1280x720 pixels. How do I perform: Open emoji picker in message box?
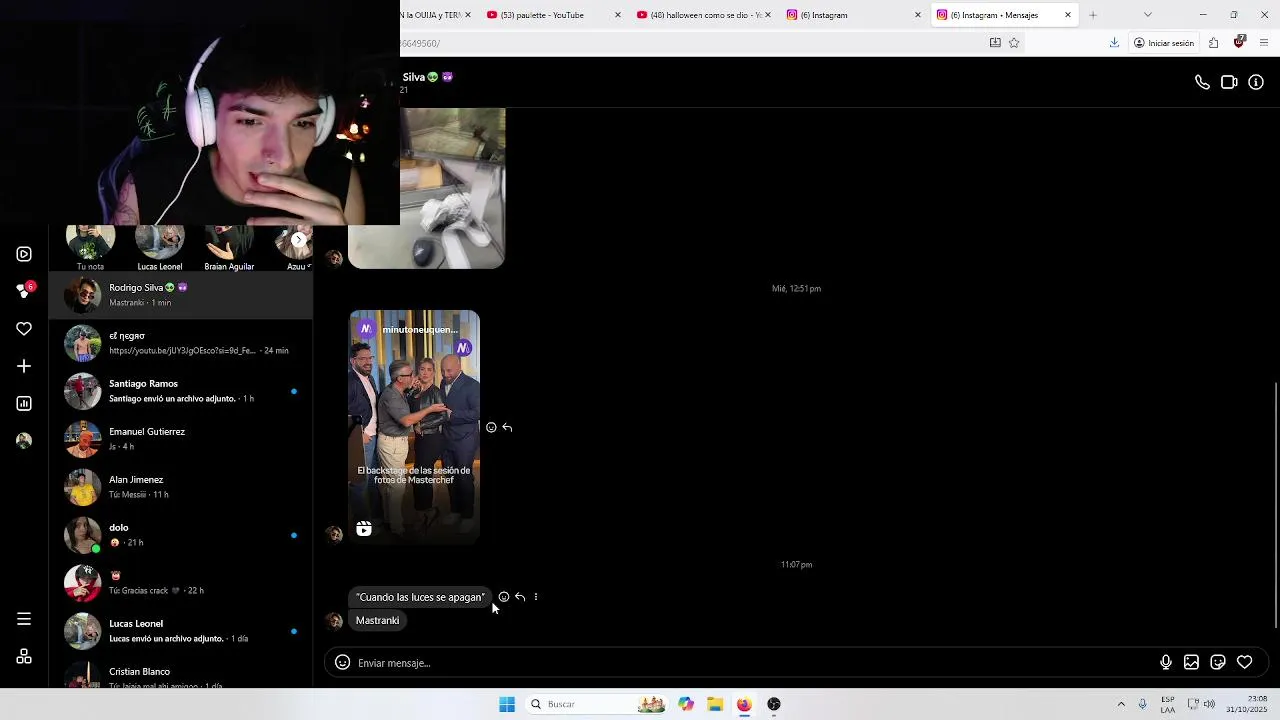click(342, 662)
